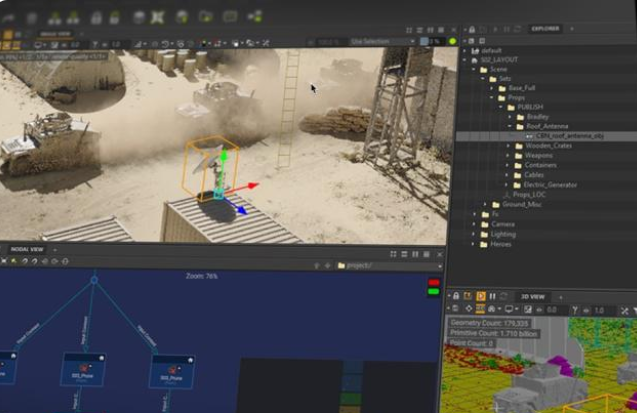
Task: Click the green padlock icon in top shelf
Action: [x=115, y=17]
